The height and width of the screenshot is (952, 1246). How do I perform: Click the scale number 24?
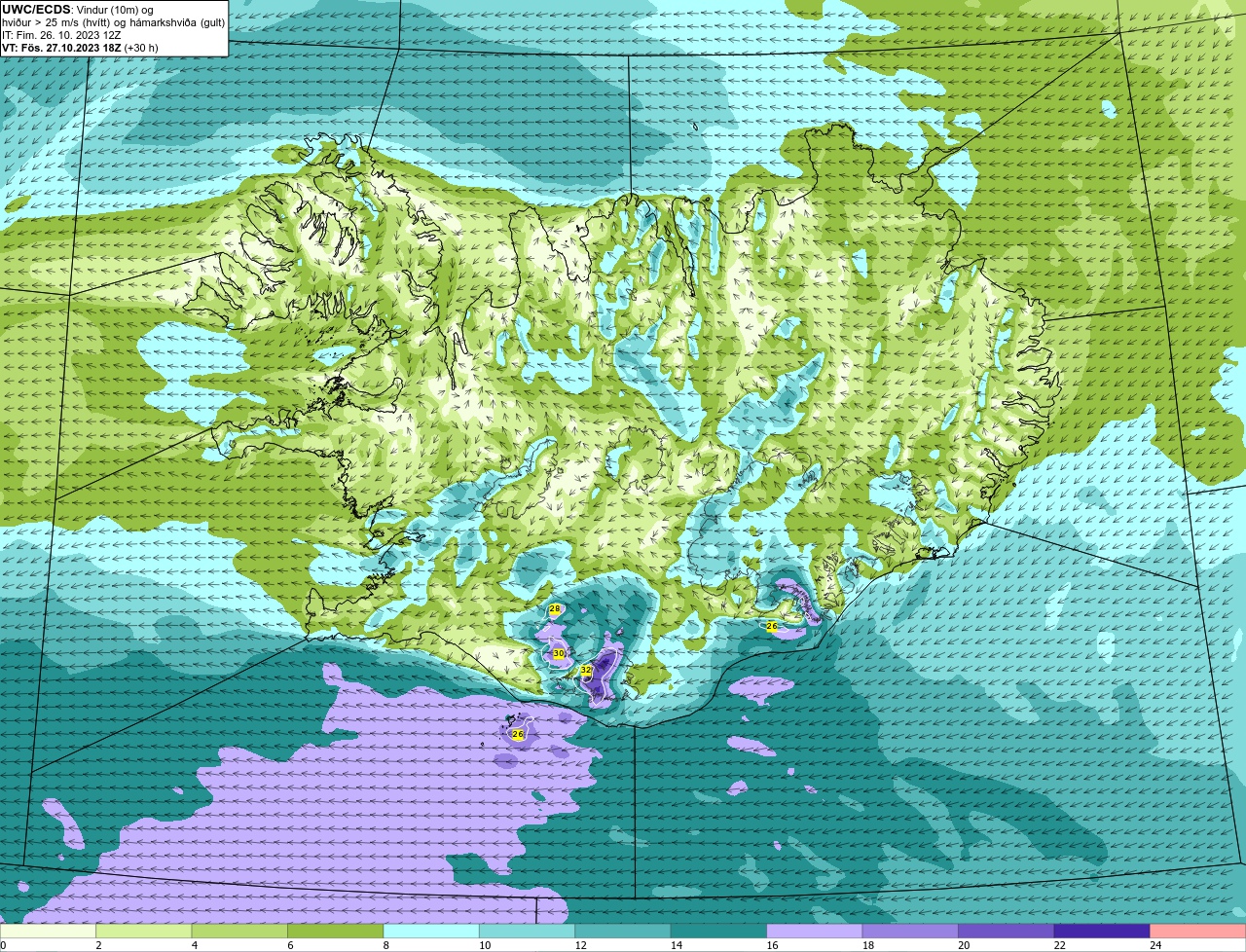[1155, 944]
